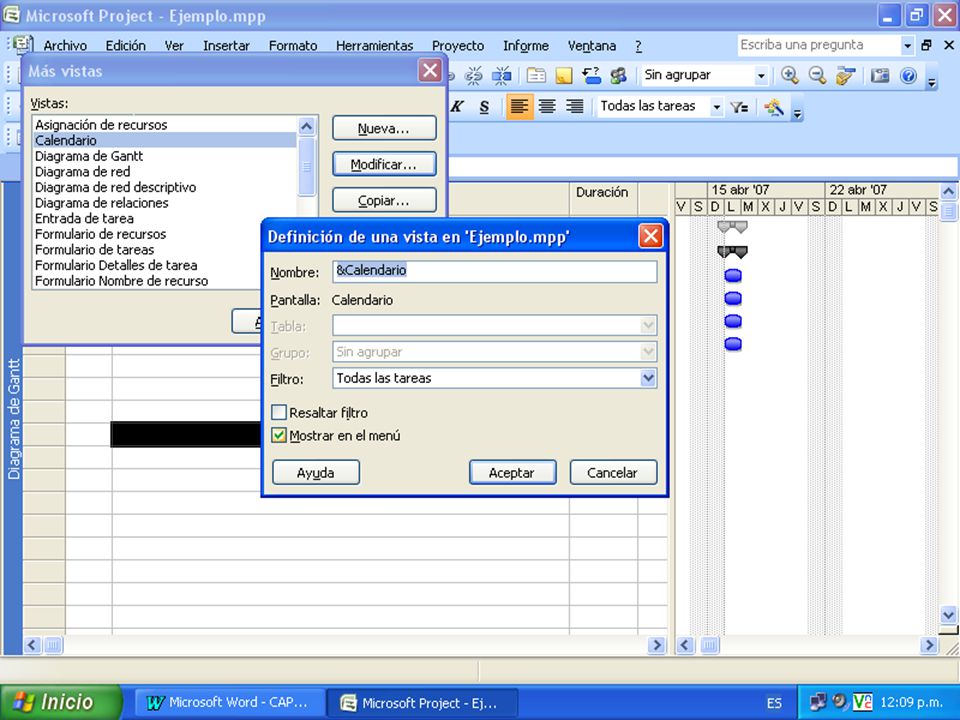Click the network connection tray icon
The height and width of the screenshot is (720, 960).
[x=817, y=702]
